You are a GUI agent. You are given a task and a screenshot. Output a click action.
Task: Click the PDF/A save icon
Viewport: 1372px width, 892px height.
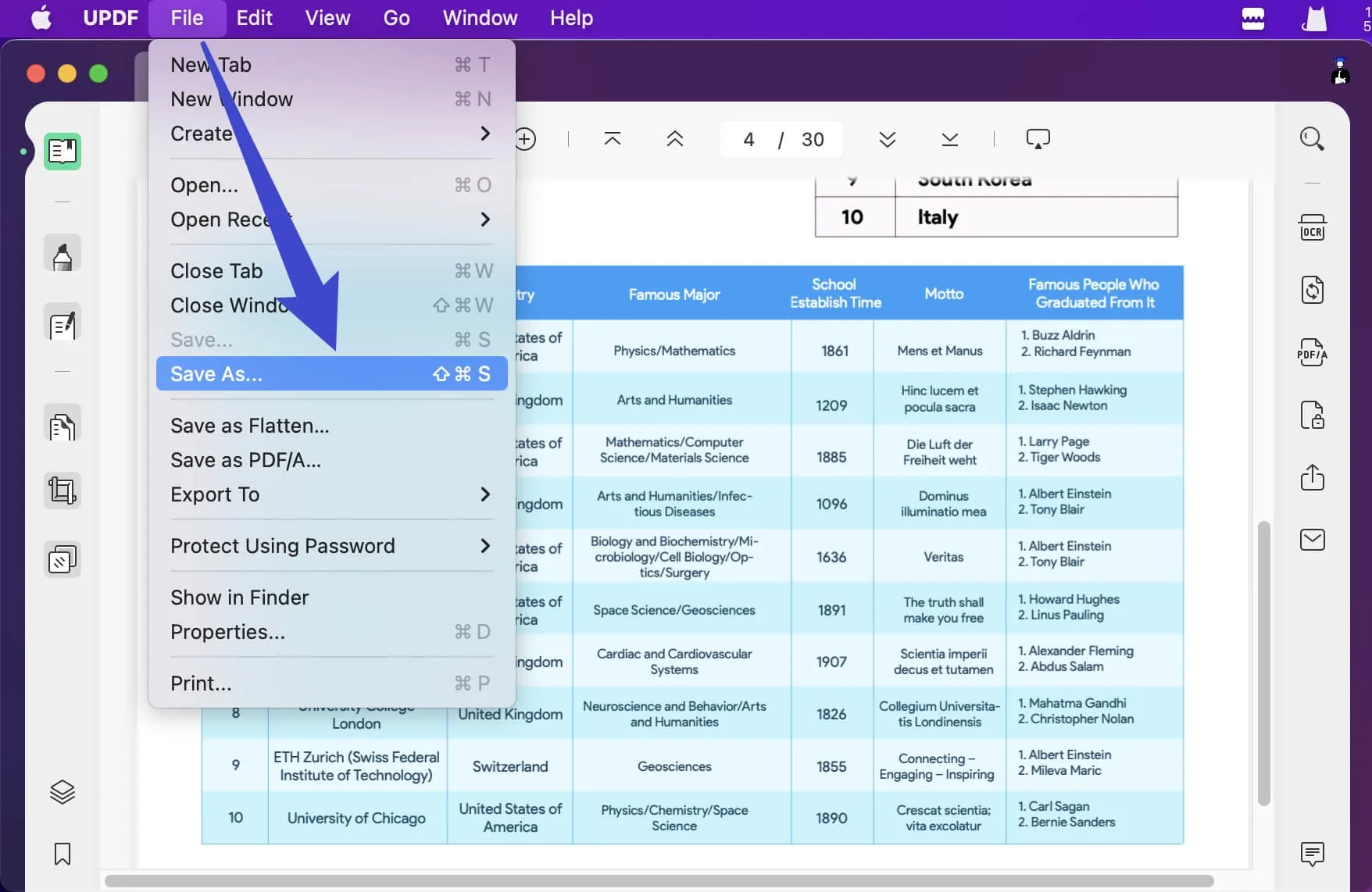(1312, 352)
